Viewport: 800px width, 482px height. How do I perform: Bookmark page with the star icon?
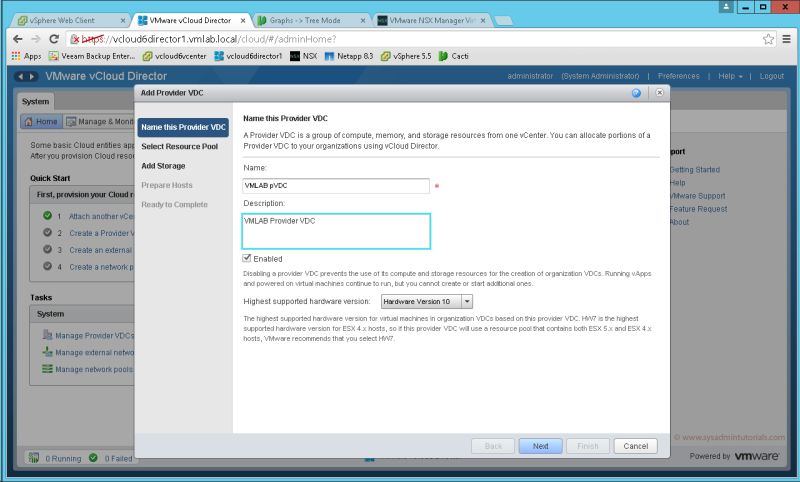click(x=768, y=39)
